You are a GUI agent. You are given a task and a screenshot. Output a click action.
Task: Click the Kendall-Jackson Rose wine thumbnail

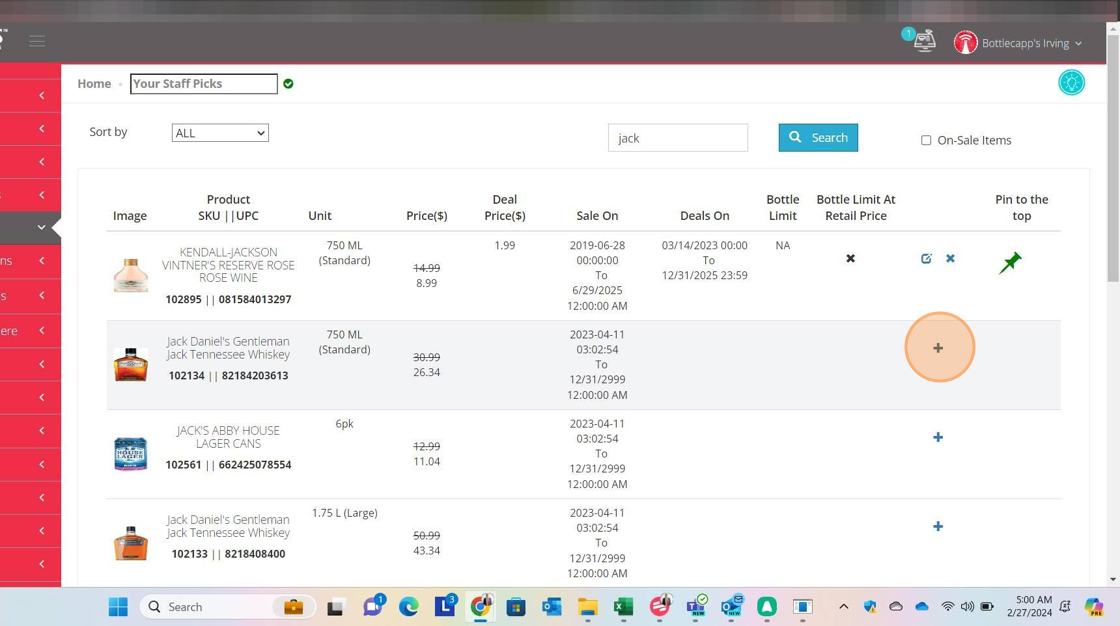pos(131,275)
